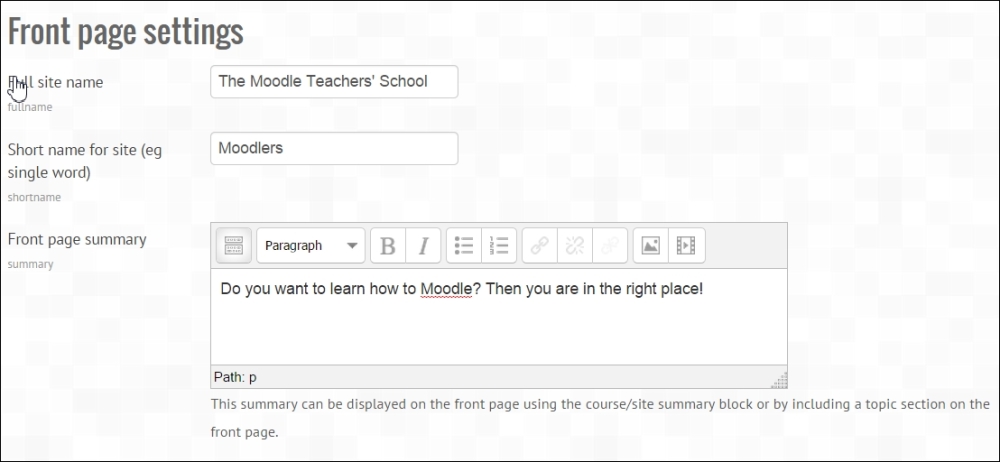Click the insert Moodle media icon
Viewport: 1000px width, 462px height.
[686, 246]
